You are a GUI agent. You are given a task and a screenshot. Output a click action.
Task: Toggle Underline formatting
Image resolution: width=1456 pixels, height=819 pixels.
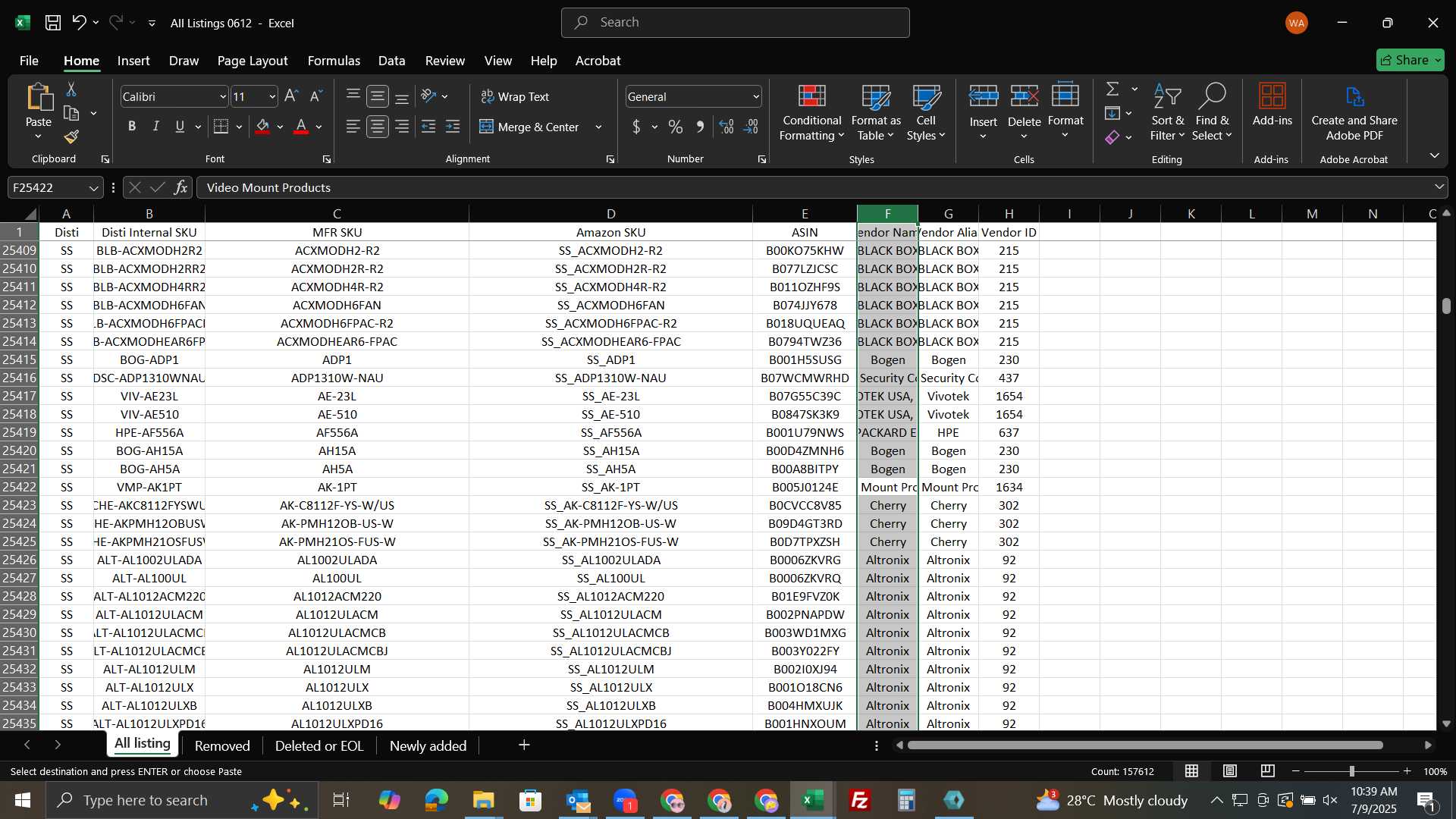point(180,127)
